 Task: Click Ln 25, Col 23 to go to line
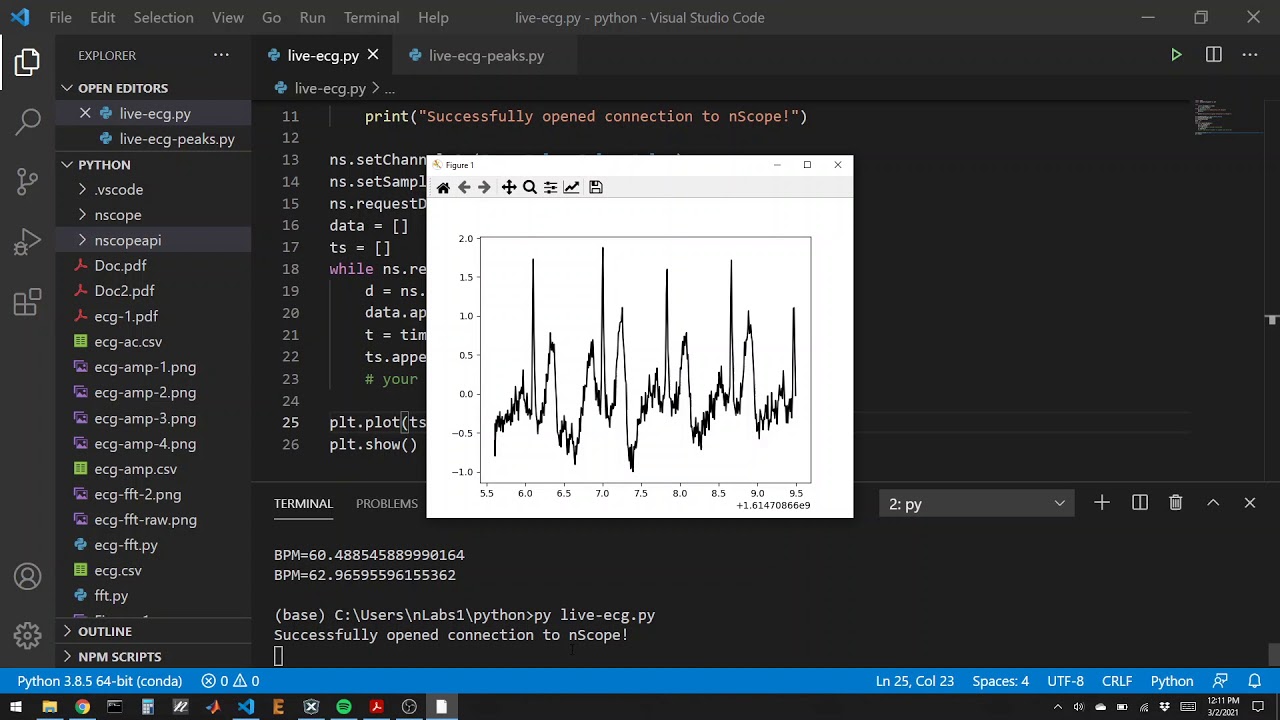(x=914, y=681)
